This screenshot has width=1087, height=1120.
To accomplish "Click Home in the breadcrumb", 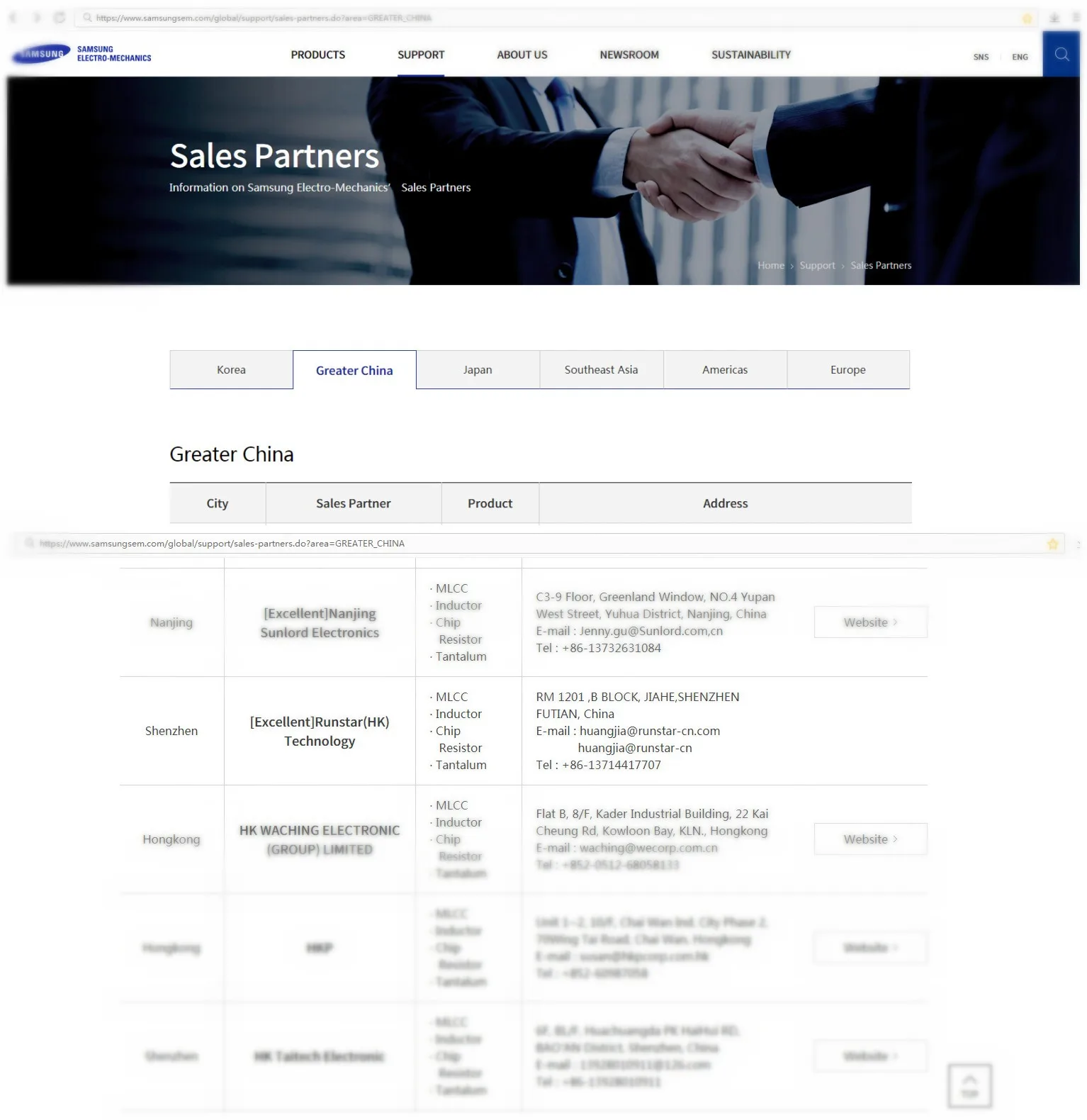I will [x=771, y=265].
